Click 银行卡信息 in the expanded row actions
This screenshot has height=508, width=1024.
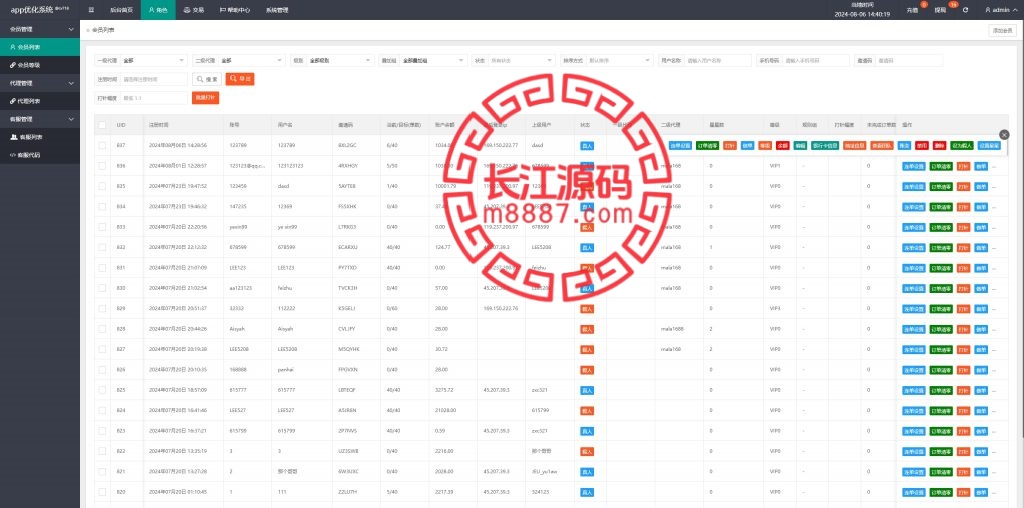click(825, 146)
